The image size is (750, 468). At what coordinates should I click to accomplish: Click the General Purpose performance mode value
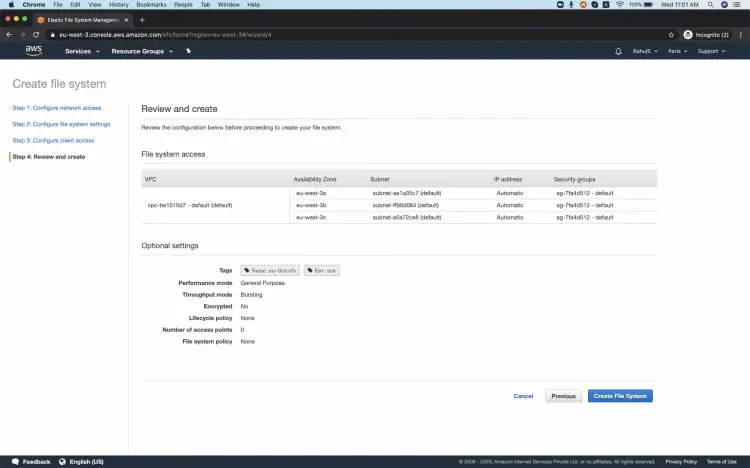[x=263, y=283]
